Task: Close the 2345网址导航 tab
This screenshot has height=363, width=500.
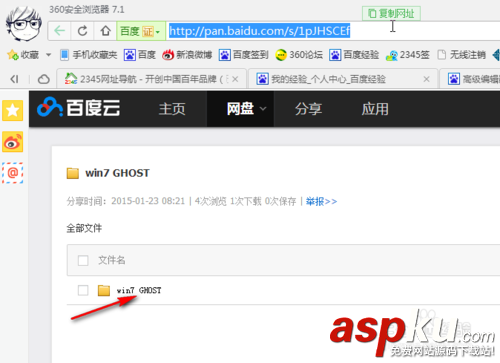Action: click(235, 79)
